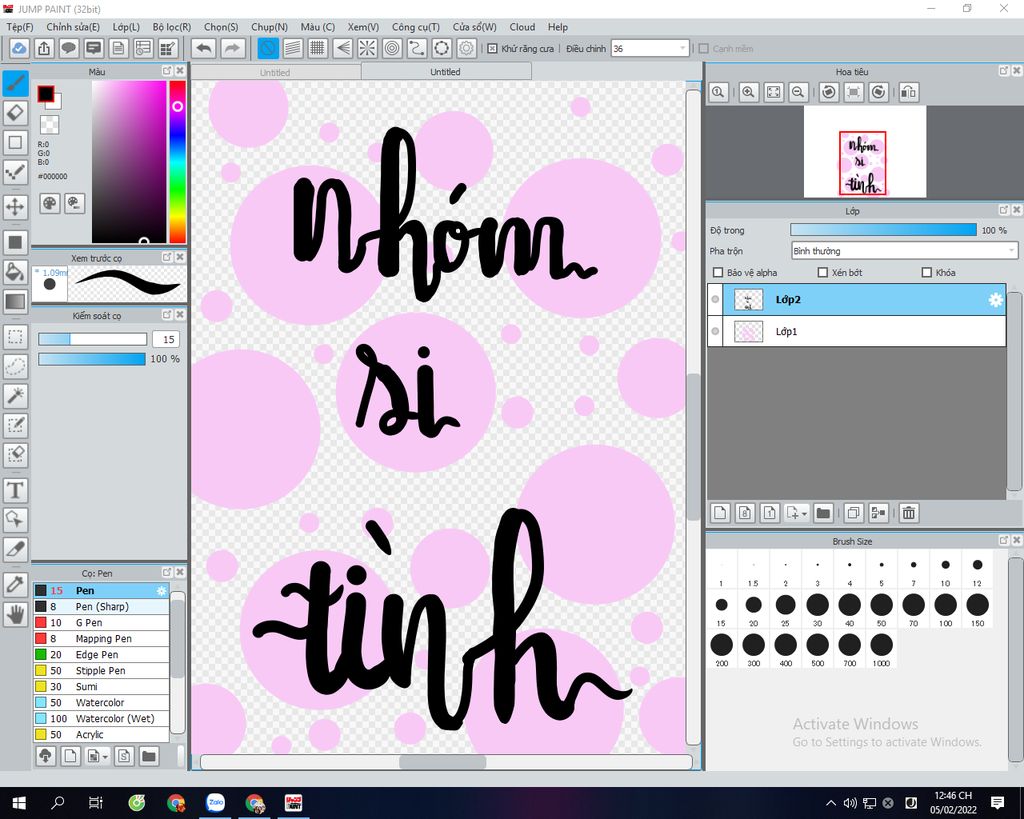This screenshot has width=1024, height=819.
Task: Open the Tệp(F) menu
Action: click(x=20, y=27)
